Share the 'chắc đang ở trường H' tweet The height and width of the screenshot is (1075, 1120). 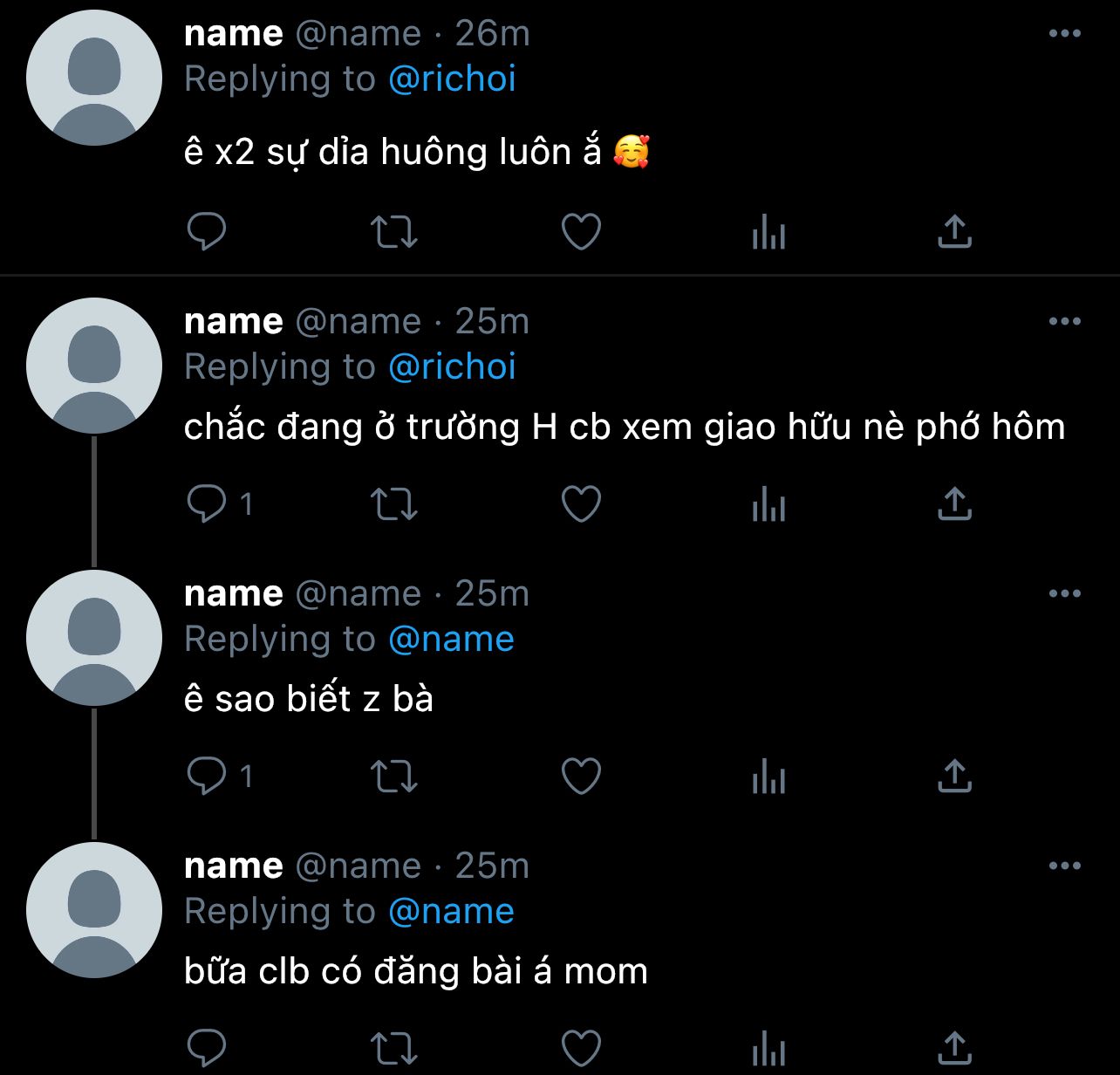954,504
